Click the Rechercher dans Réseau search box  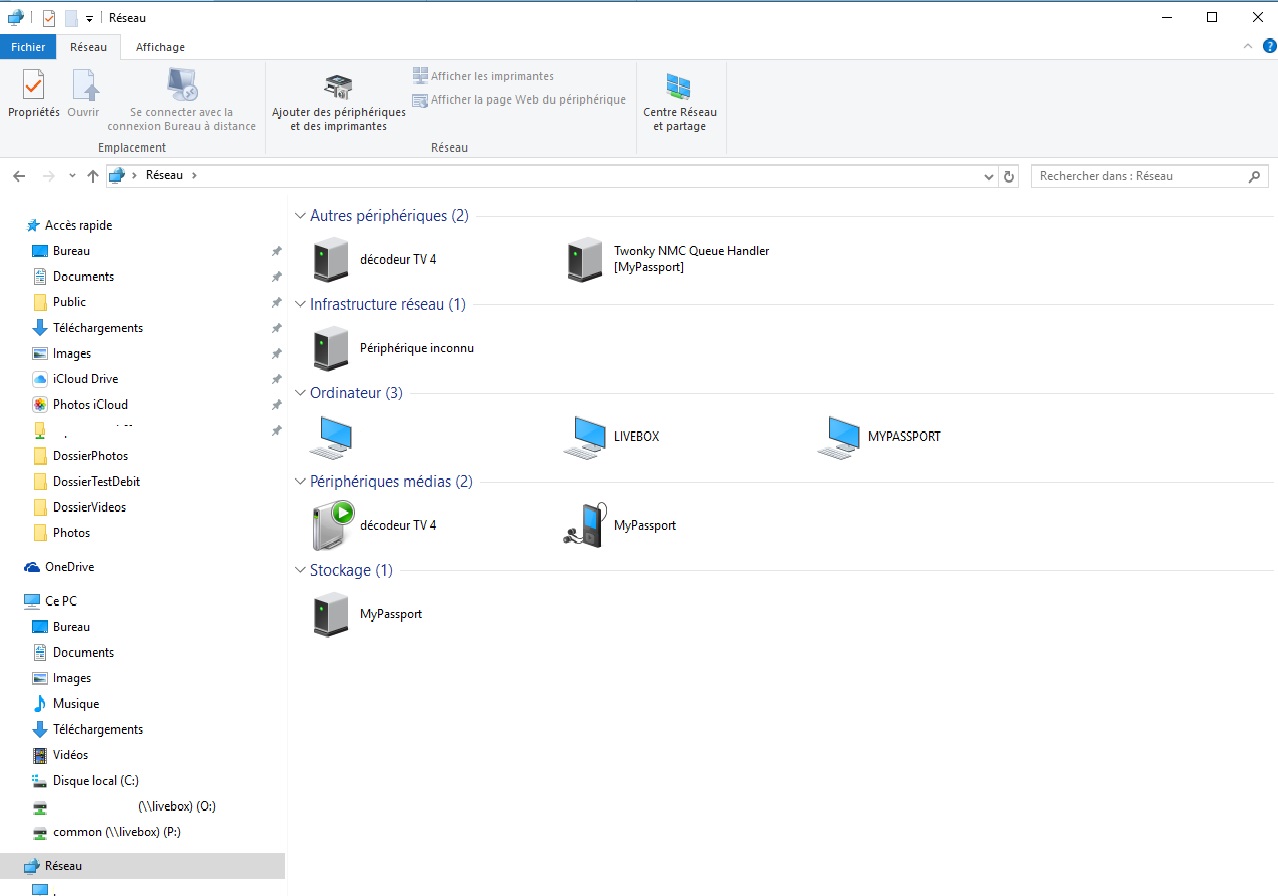[x=1140, y=176]
